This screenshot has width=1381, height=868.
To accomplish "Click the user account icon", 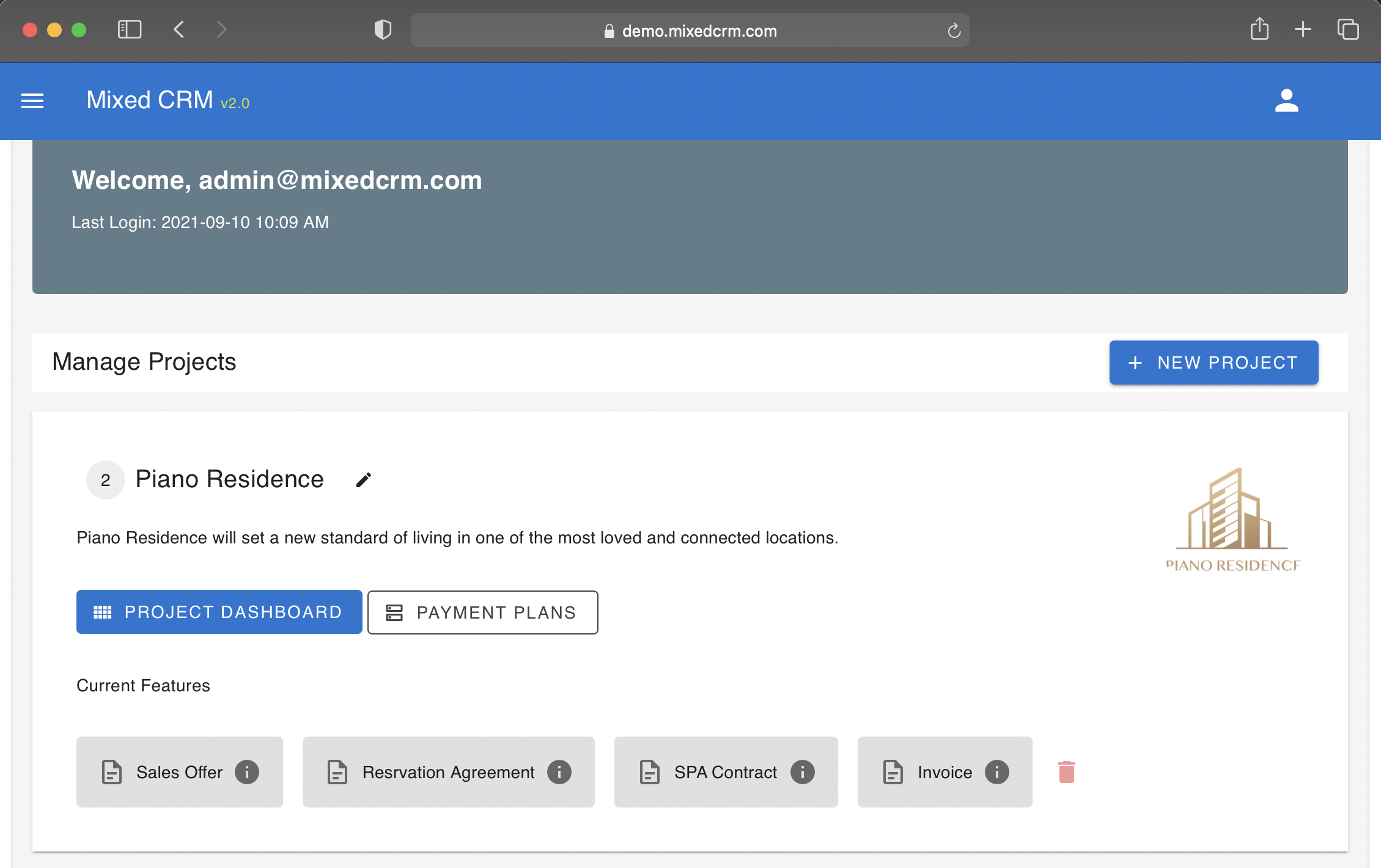I will [1286, 100].
